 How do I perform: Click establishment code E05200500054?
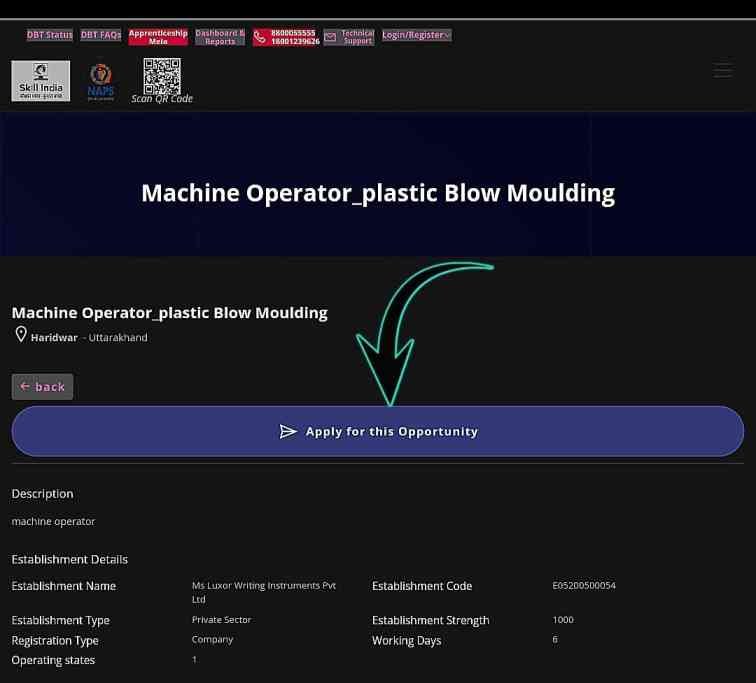coord(584,585)
